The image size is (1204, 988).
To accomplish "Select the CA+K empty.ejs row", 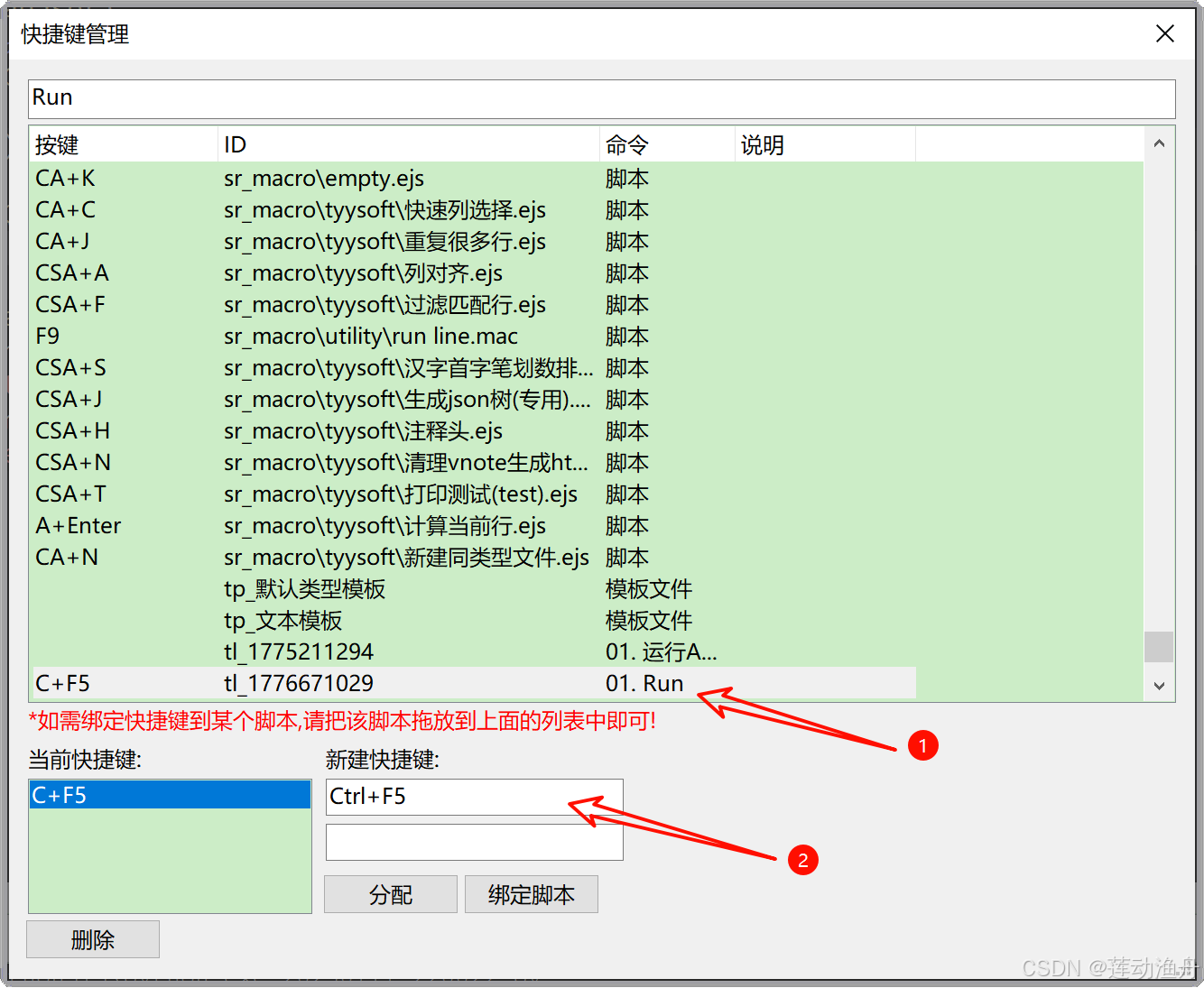I will (x=474, y=179).
